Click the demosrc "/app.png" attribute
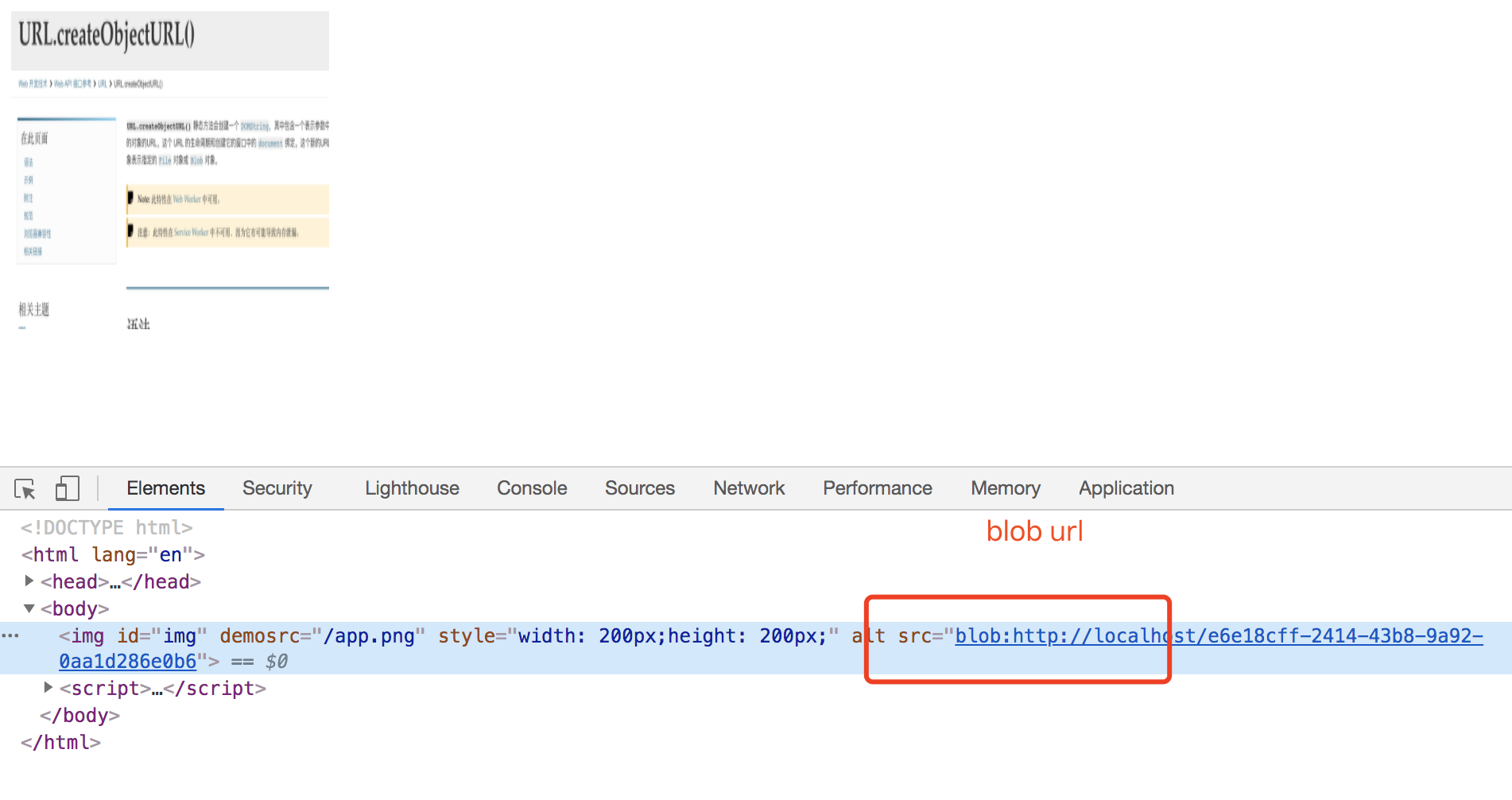Screen dimensions: 1512x800 click(323, 636)
